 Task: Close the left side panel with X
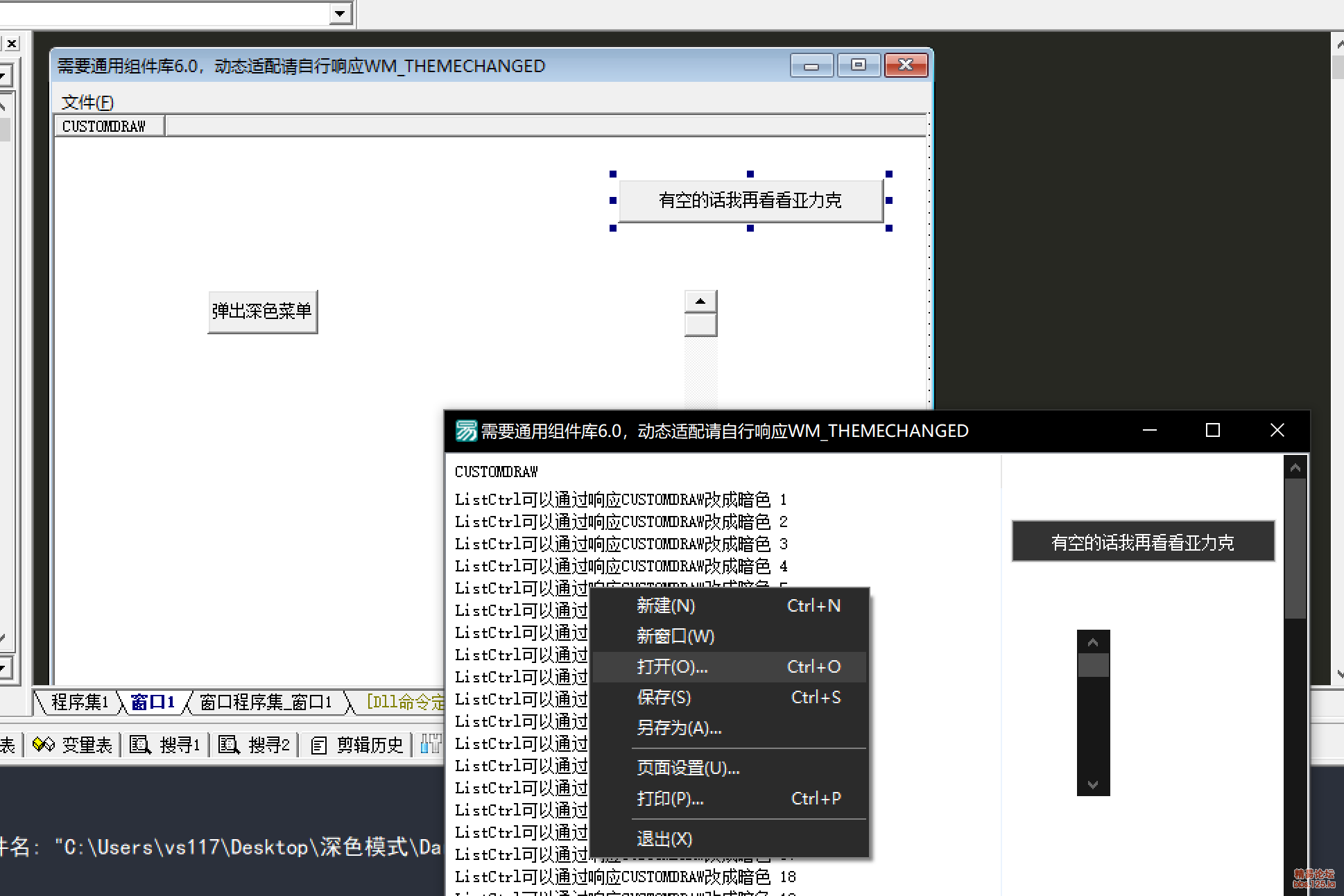click(12, 44)
